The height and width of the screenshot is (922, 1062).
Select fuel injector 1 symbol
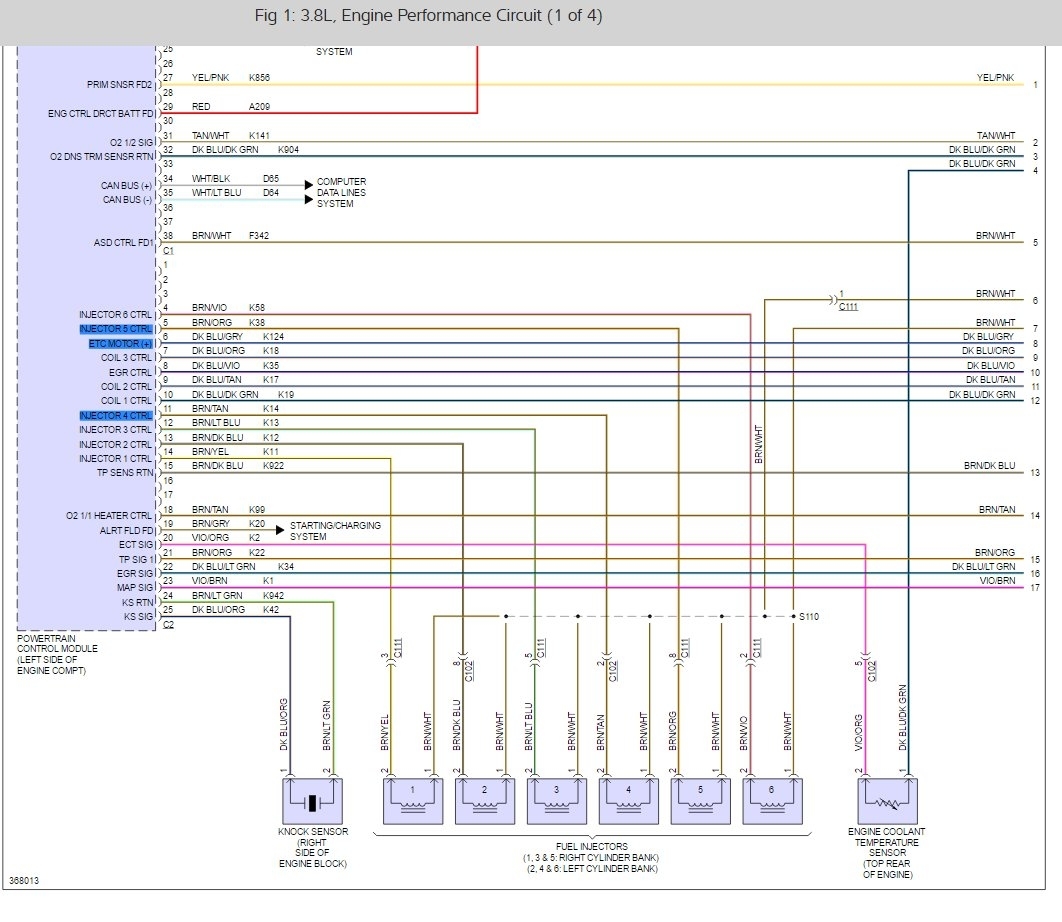pyautogui.click(x=411, y=799)
